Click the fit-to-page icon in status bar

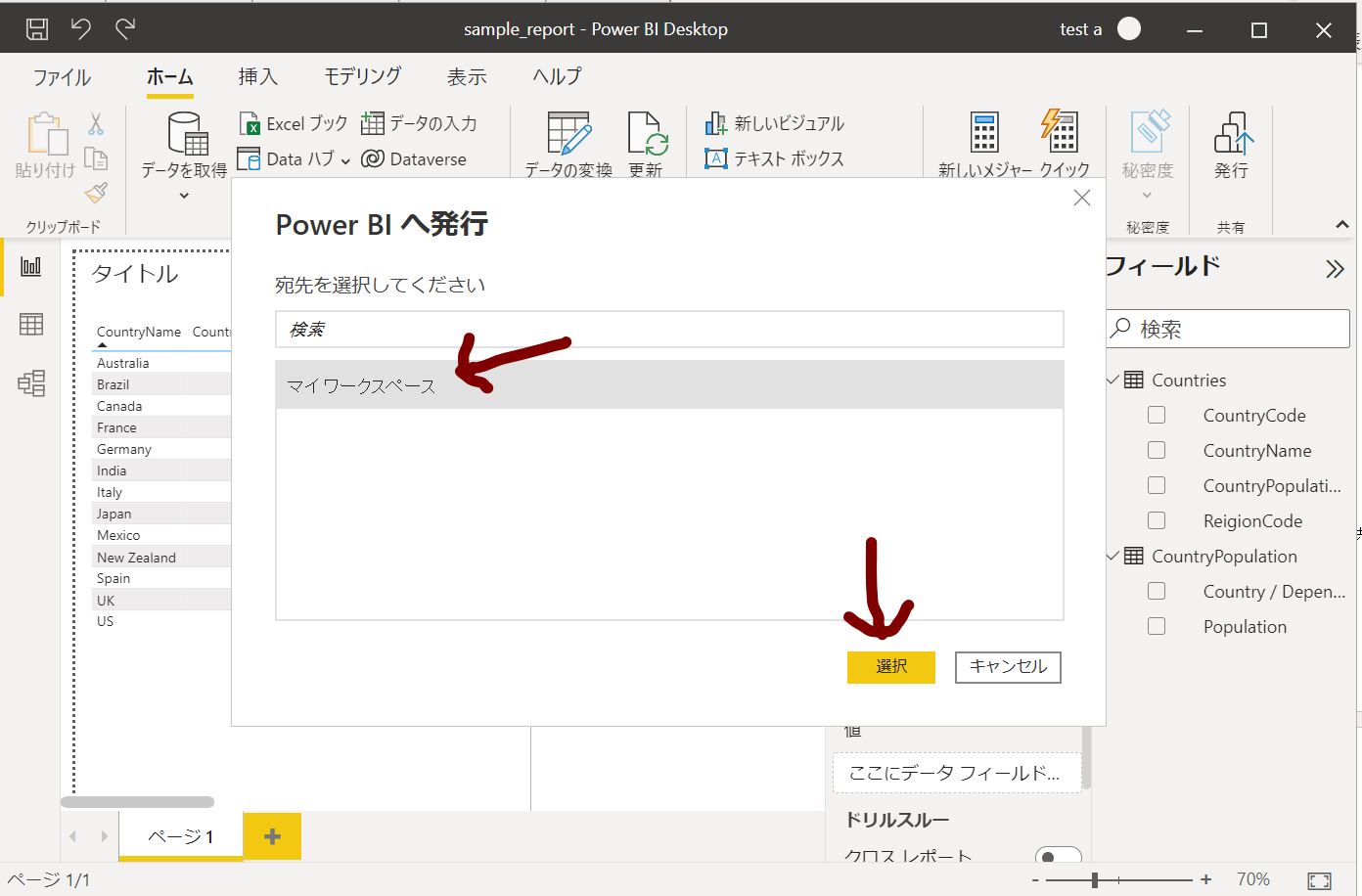[1319, 880]
